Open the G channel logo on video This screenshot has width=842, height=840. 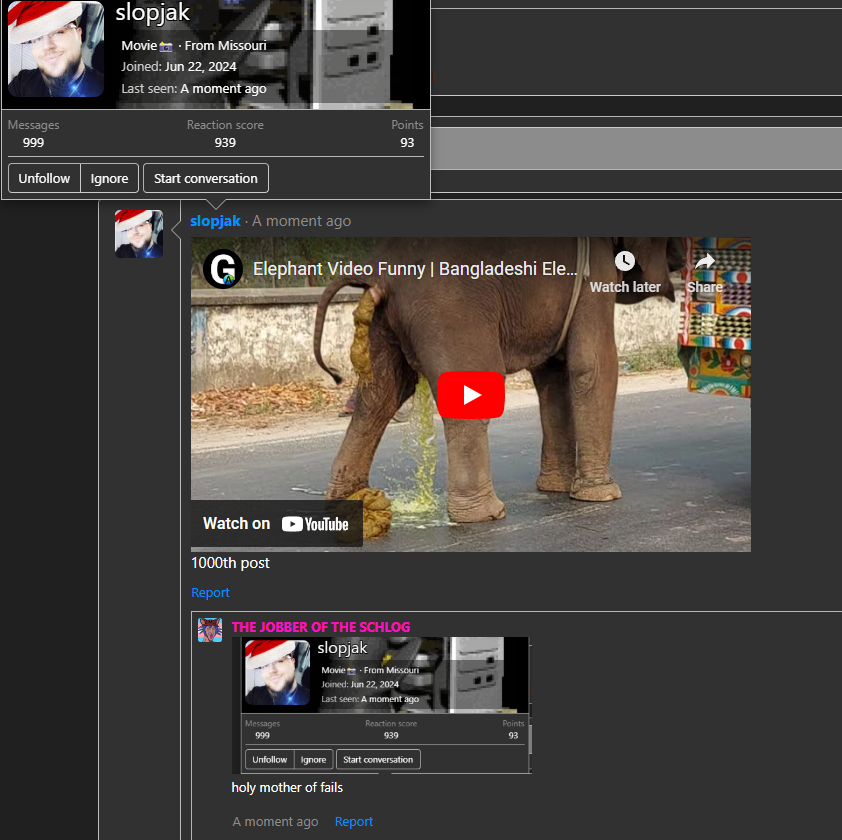pyautogui.click(x=223, y=269)
